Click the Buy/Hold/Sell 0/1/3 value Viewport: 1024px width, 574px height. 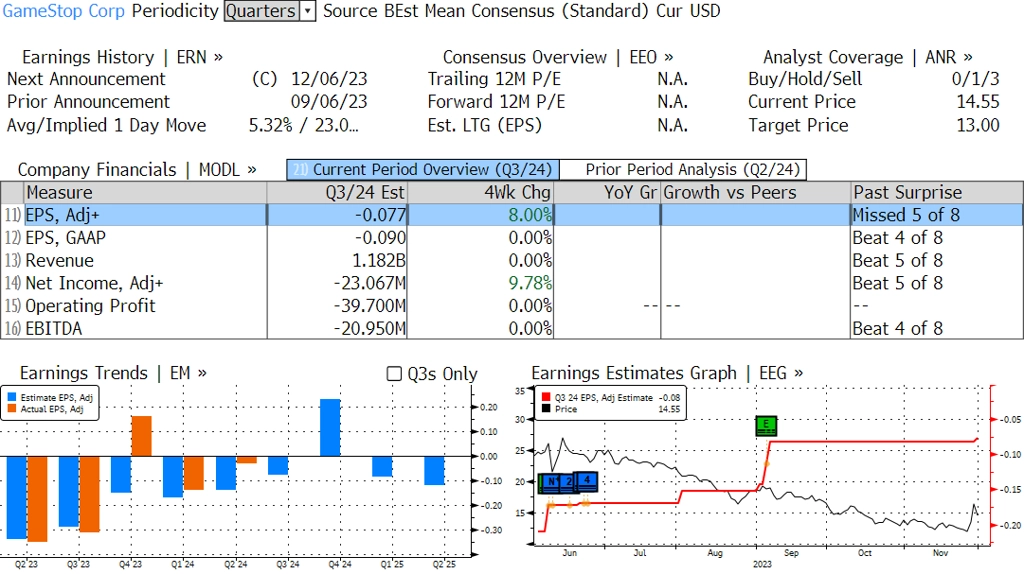point(975,79)
